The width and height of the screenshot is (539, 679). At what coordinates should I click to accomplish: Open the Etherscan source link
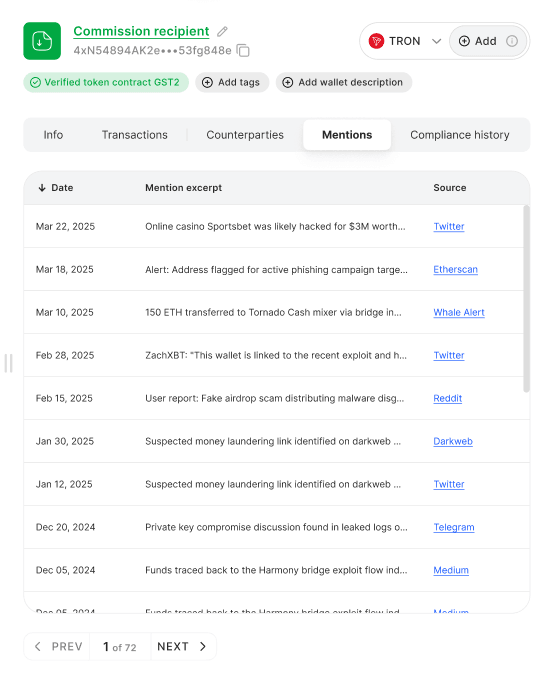pos(455,269)
